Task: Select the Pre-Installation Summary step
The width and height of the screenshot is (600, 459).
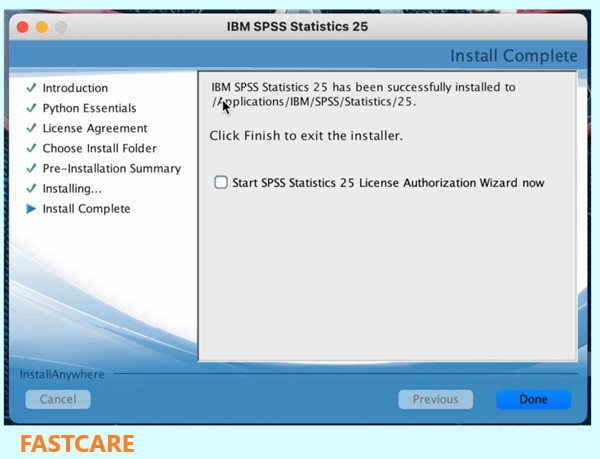Action: pyautogui.click(x=112, y=169)
